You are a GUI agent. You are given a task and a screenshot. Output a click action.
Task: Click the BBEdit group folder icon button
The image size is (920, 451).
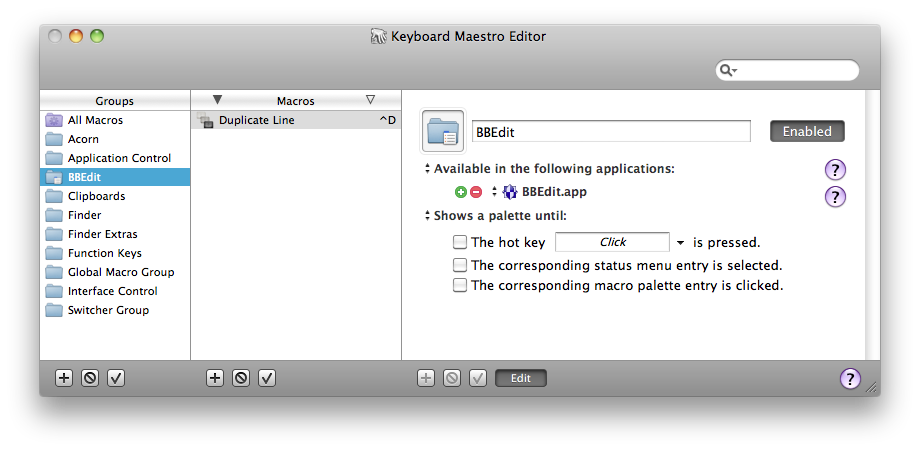tap(443, 131)
